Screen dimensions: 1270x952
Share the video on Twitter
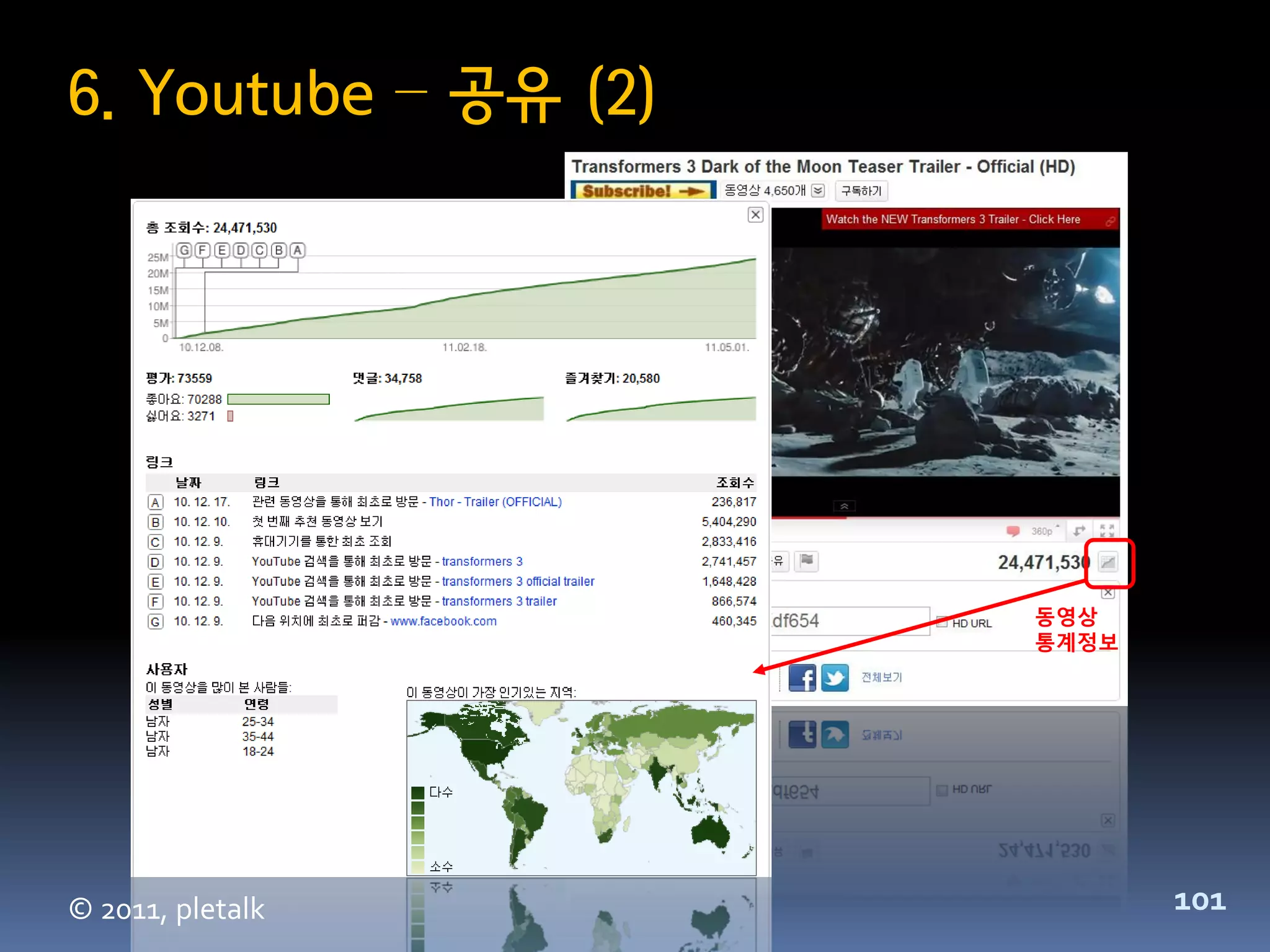835,677
